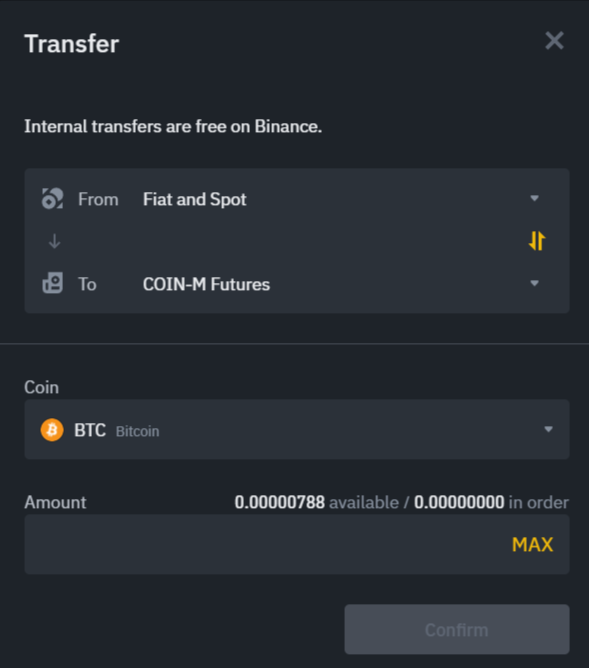Screen dimensions: 589x668
Task: Click the 0.00000788 available balance
Action: tap(279, 503)
